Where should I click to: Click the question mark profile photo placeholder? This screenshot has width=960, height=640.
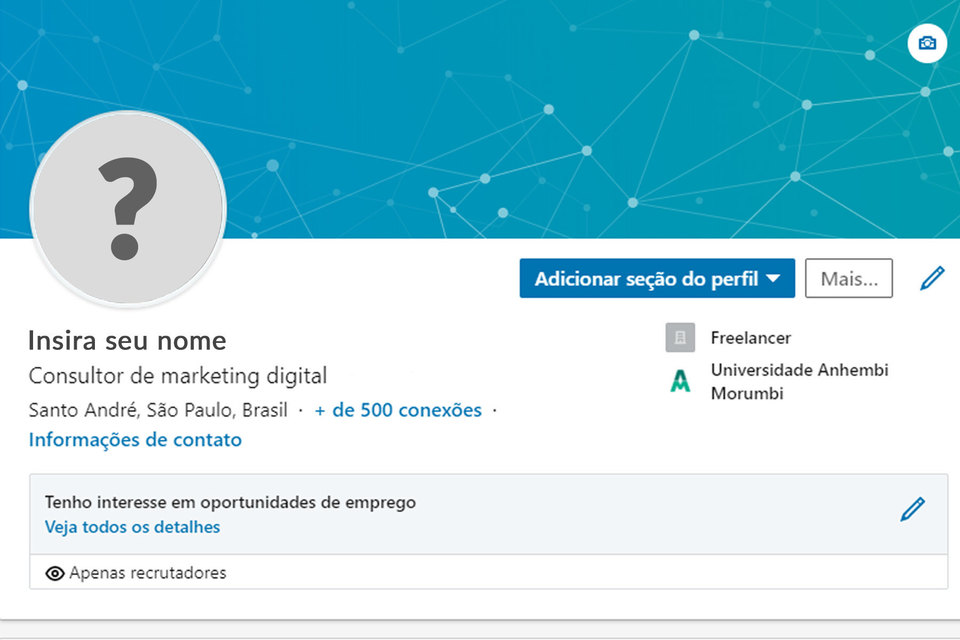tap(128, 208)
